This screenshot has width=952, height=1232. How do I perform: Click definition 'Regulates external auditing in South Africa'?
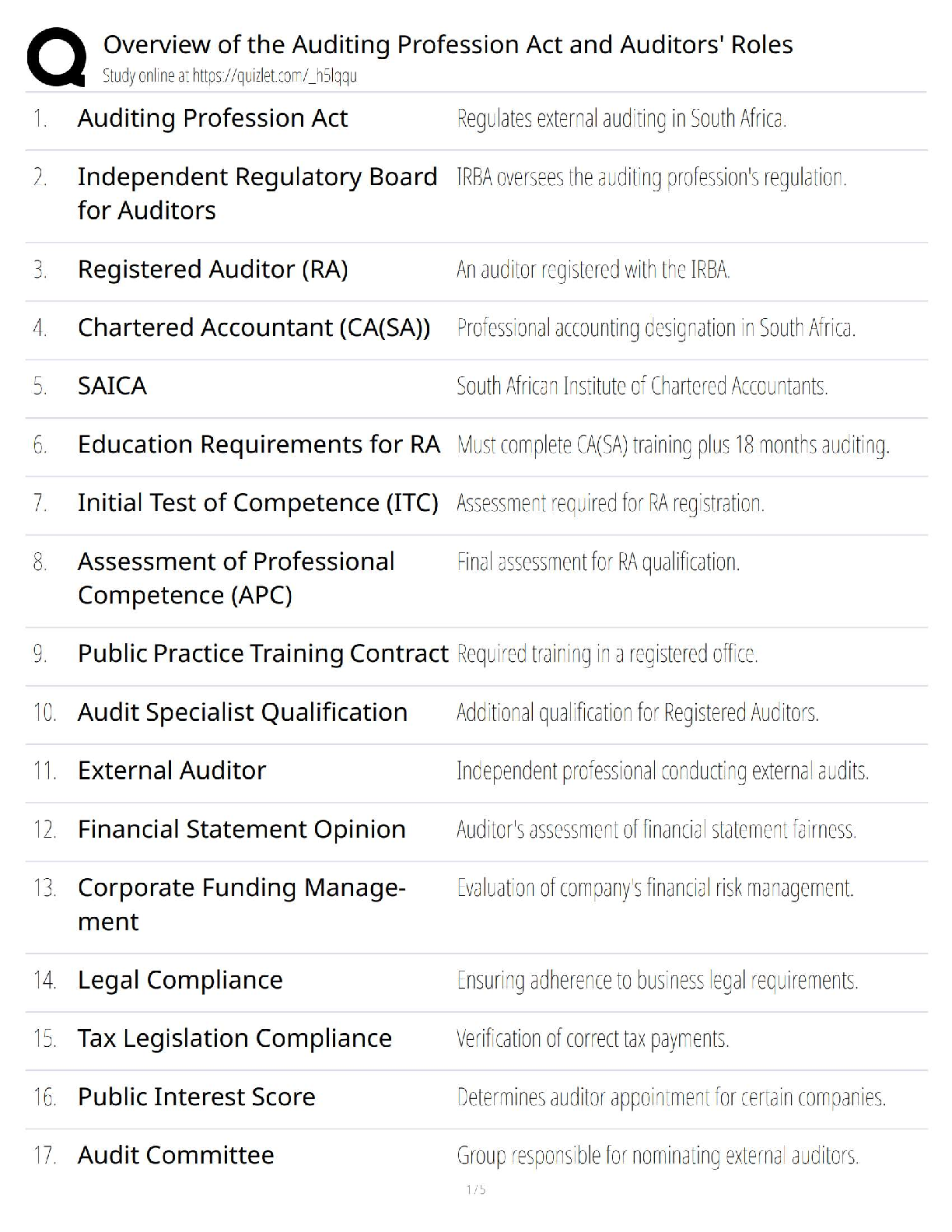(621, 119)
